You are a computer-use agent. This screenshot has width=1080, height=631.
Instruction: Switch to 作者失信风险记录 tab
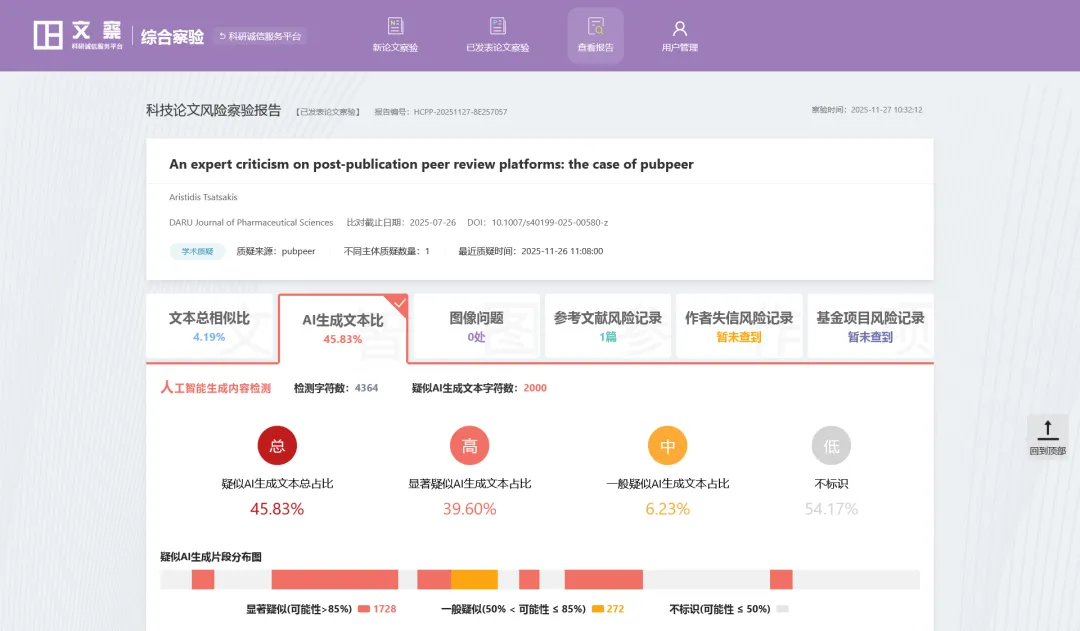pyautogui.click(x=739, y=327)
